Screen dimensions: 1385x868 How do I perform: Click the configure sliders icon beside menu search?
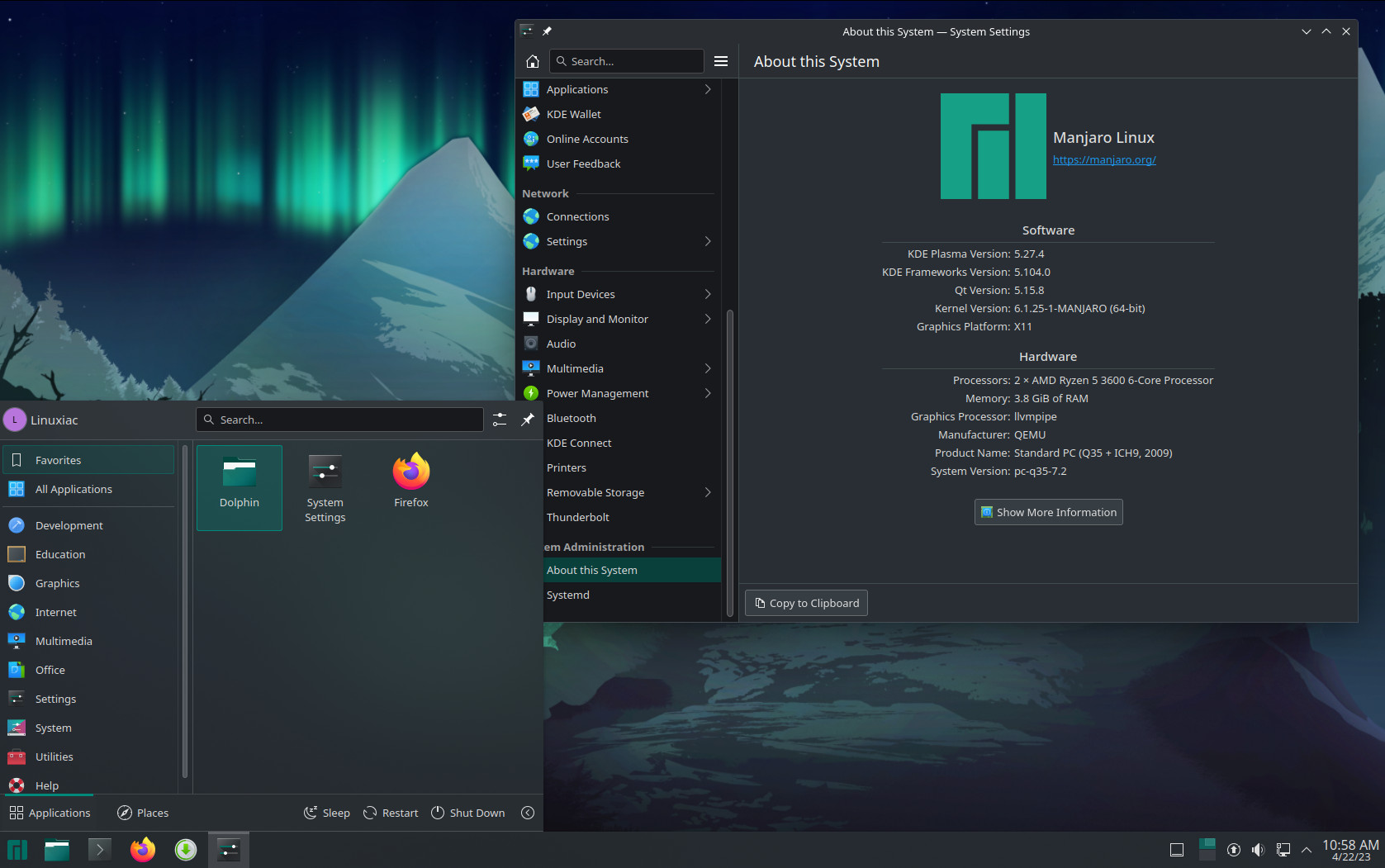[x=500, y=420]
